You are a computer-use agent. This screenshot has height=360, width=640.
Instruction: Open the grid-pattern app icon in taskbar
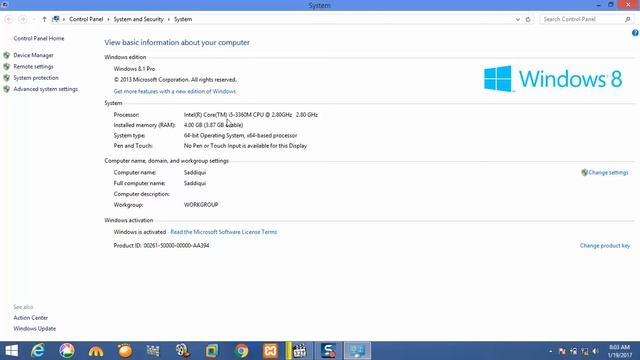(153, 351)
